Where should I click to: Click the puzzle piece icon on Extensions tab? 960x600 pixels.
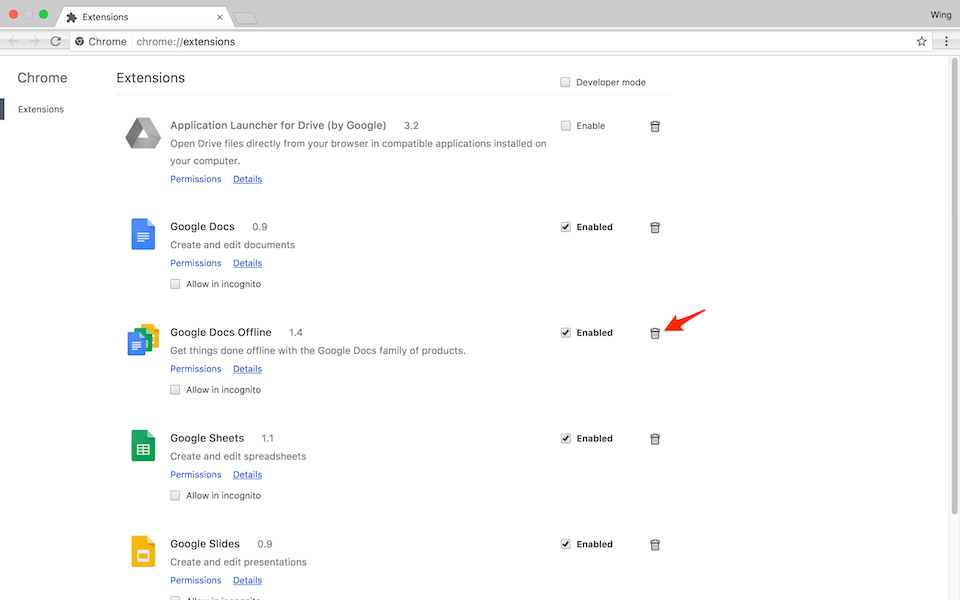(72, 17)
